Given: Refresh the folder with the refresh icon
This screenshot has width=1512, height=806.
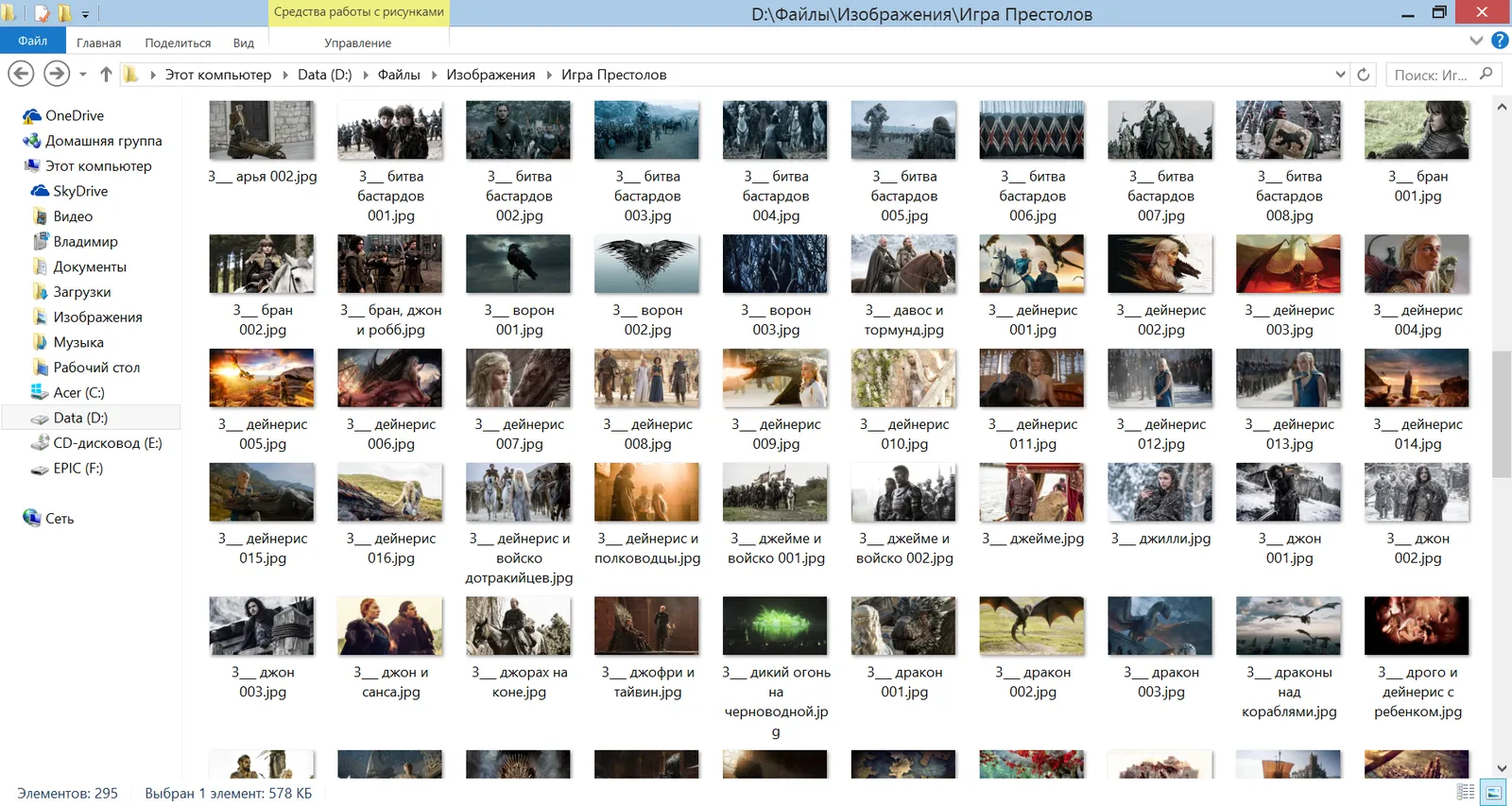Looking at the screenshot, I should tap(1363, 75).
